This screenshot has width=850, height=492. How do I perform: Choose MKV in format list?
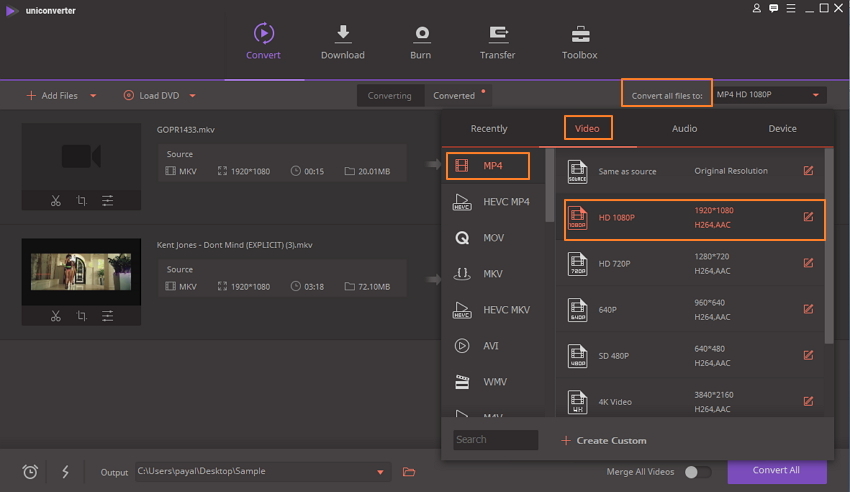pyautogui.click(x=491, y=274)
